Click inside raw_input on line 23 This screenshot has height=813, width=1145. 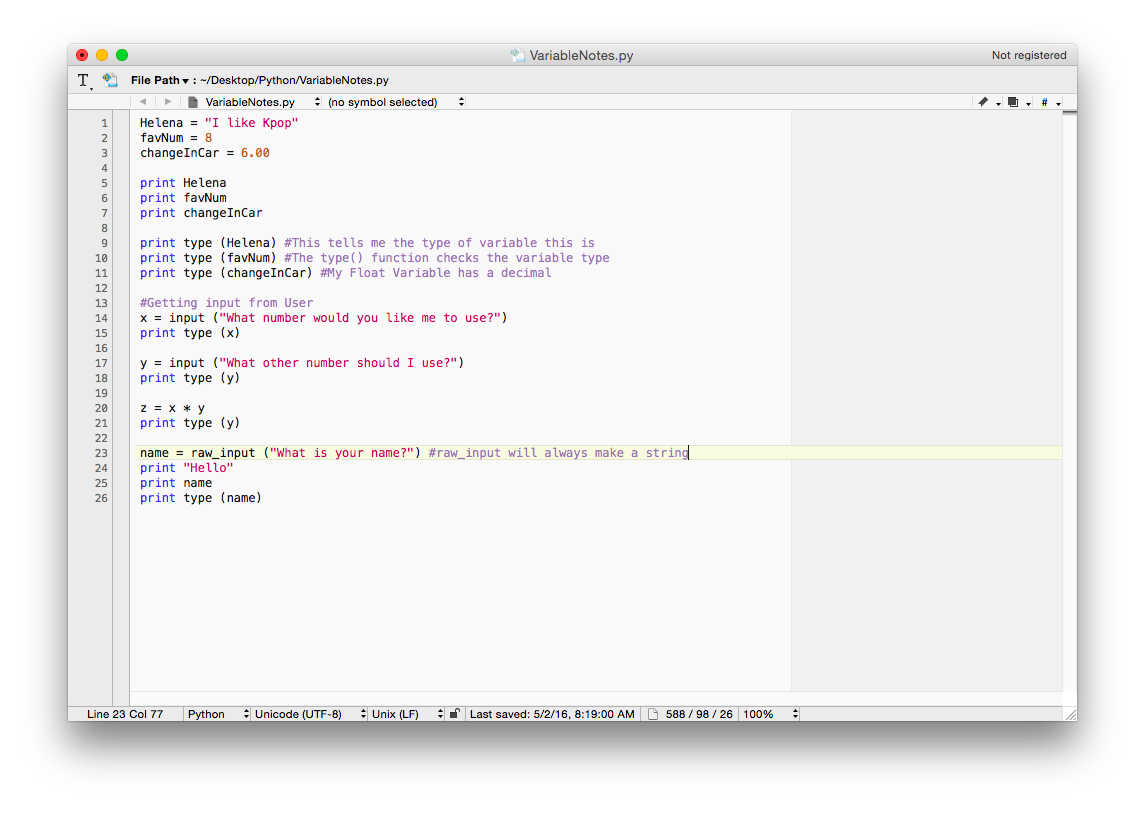coord(223,453)
